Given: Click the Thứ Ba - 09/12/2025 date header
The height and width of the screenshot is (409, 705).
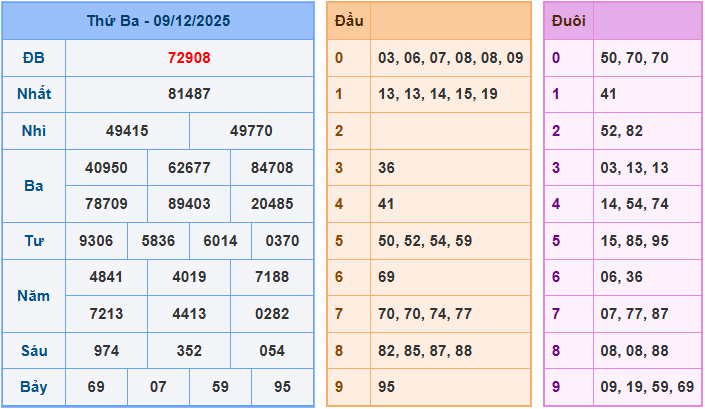Looking at the screenshot, I should point(158,21).
